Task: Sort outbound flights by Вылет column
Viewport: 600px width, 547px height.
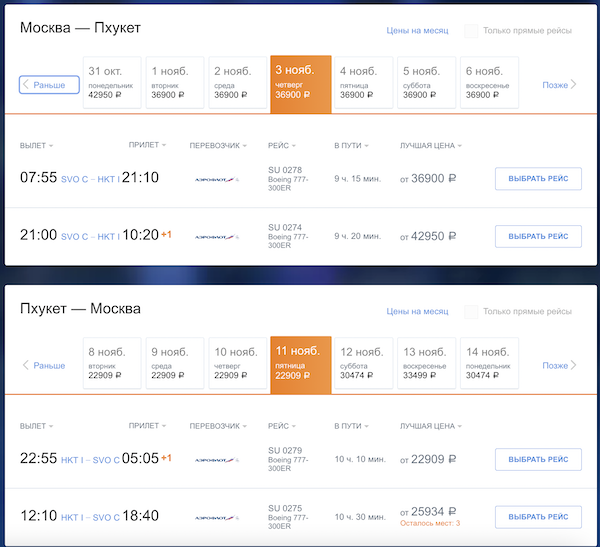Action: (36, 146)
